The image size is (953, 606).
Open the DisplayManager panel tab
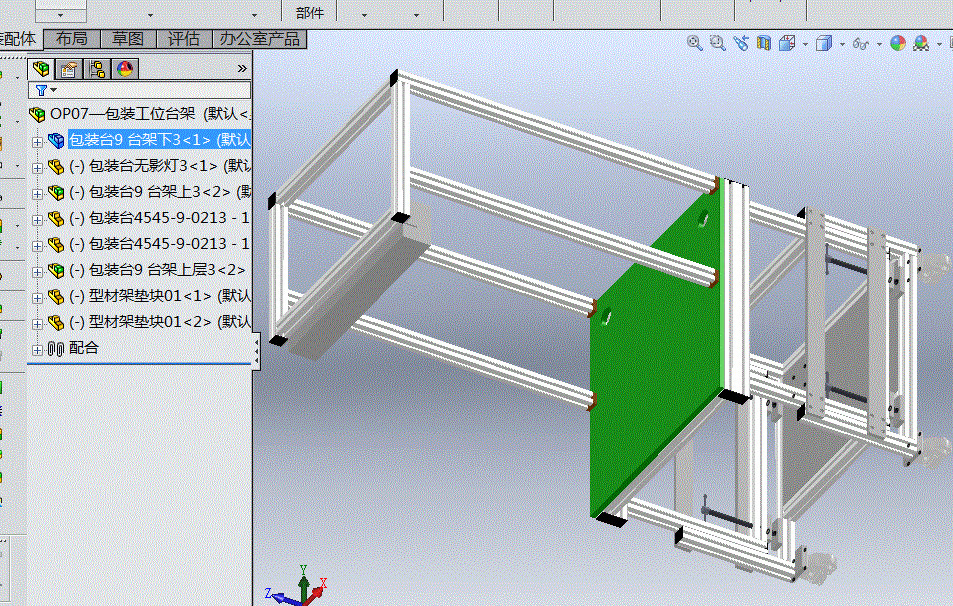click(x=125, y=69)
